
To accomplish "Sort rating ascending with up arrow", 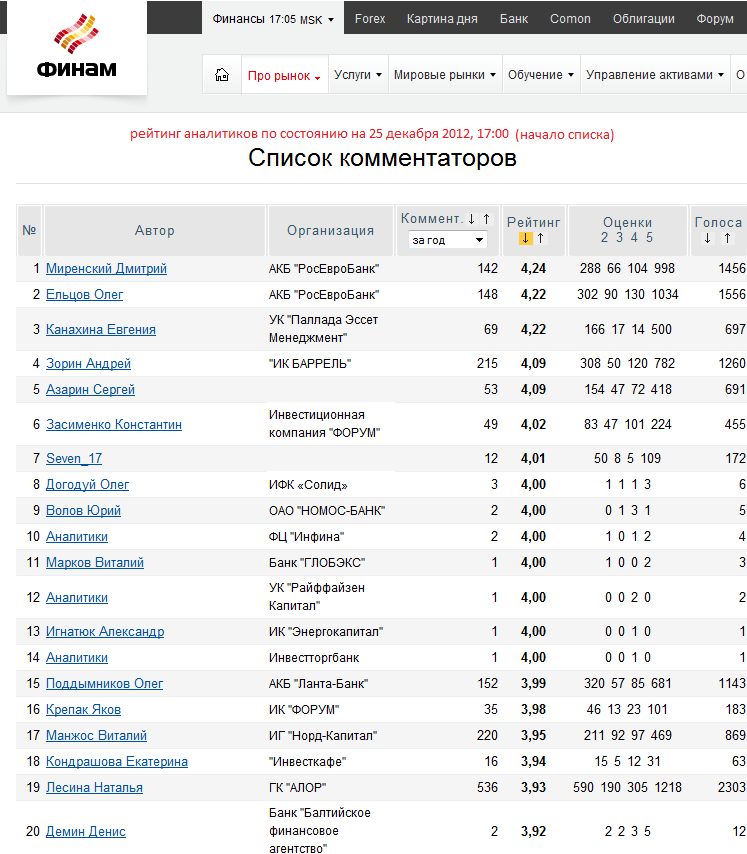I will pos(541,238).
